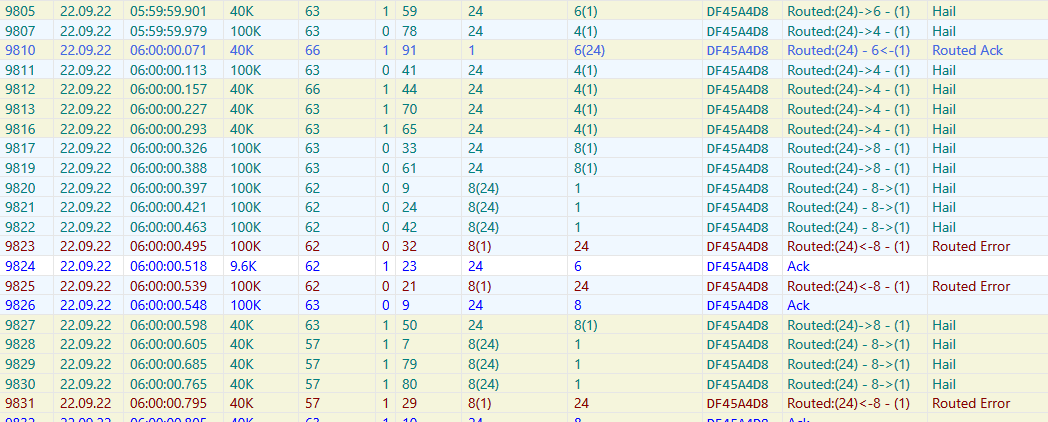Click the '9.6K' speed cell

click(244, 266)
